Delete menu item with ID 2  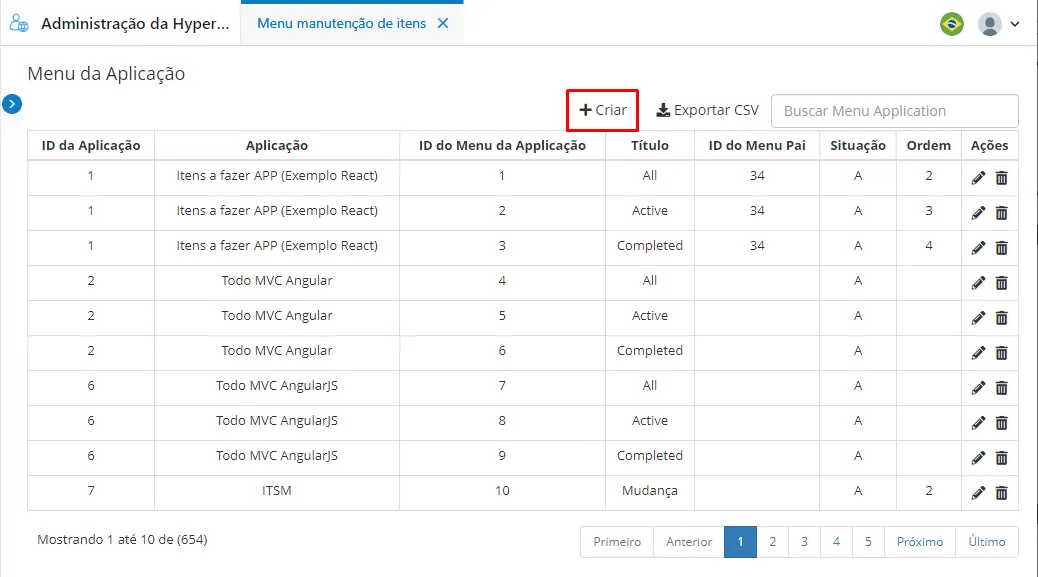tap(1002, 212)
